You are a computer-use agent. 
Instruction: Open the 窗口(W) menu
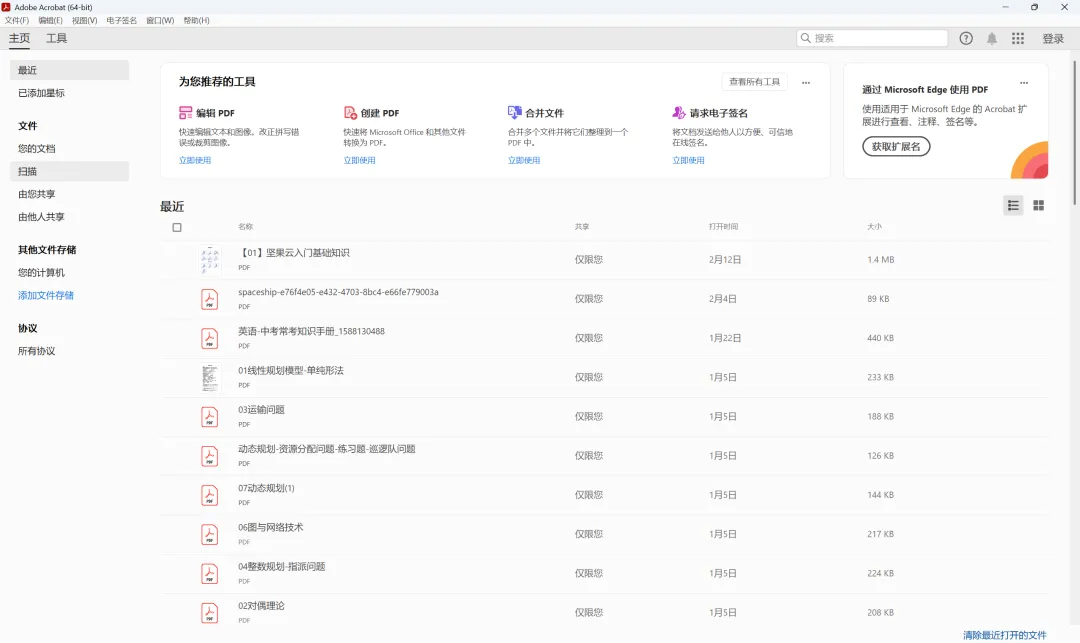coord(160,21)
